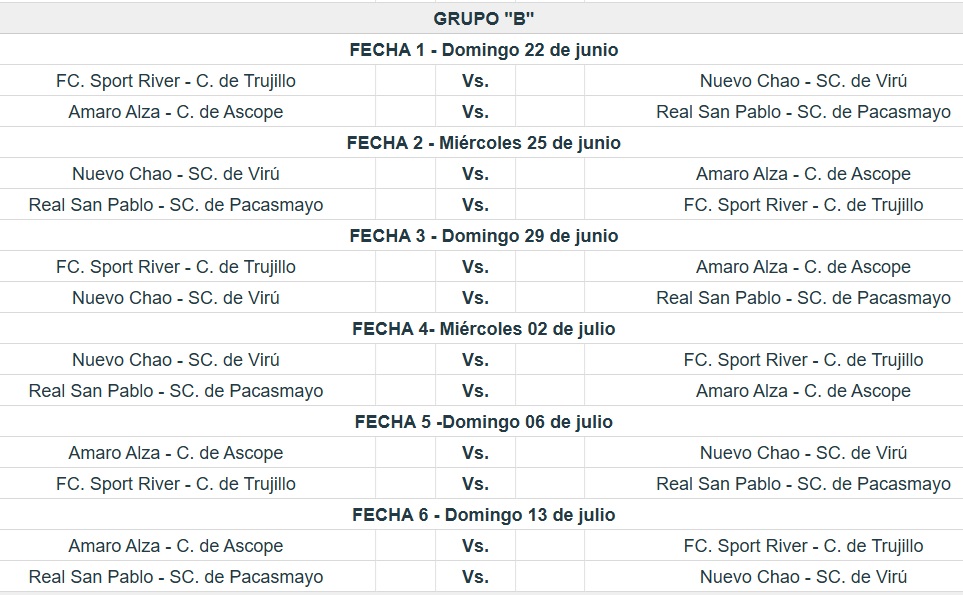The height and width of the screenshot is (595, 963).
Task: Select Nuevo Chao home cell under Fecha 2
Action: click(187, 174)
